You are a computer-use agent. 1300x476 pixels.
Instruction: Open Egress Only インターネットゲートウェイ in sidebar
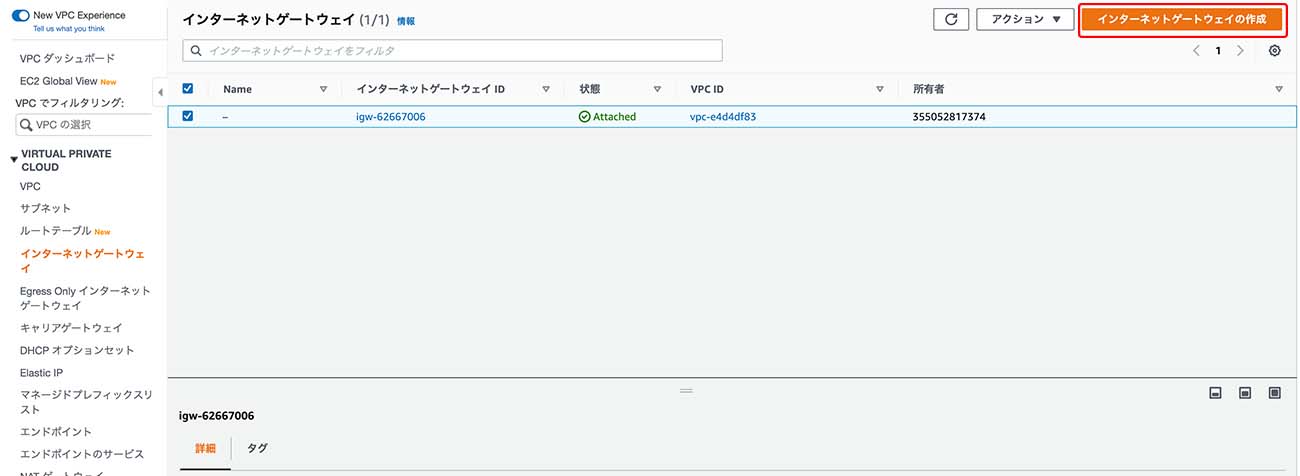coord(85,298)
